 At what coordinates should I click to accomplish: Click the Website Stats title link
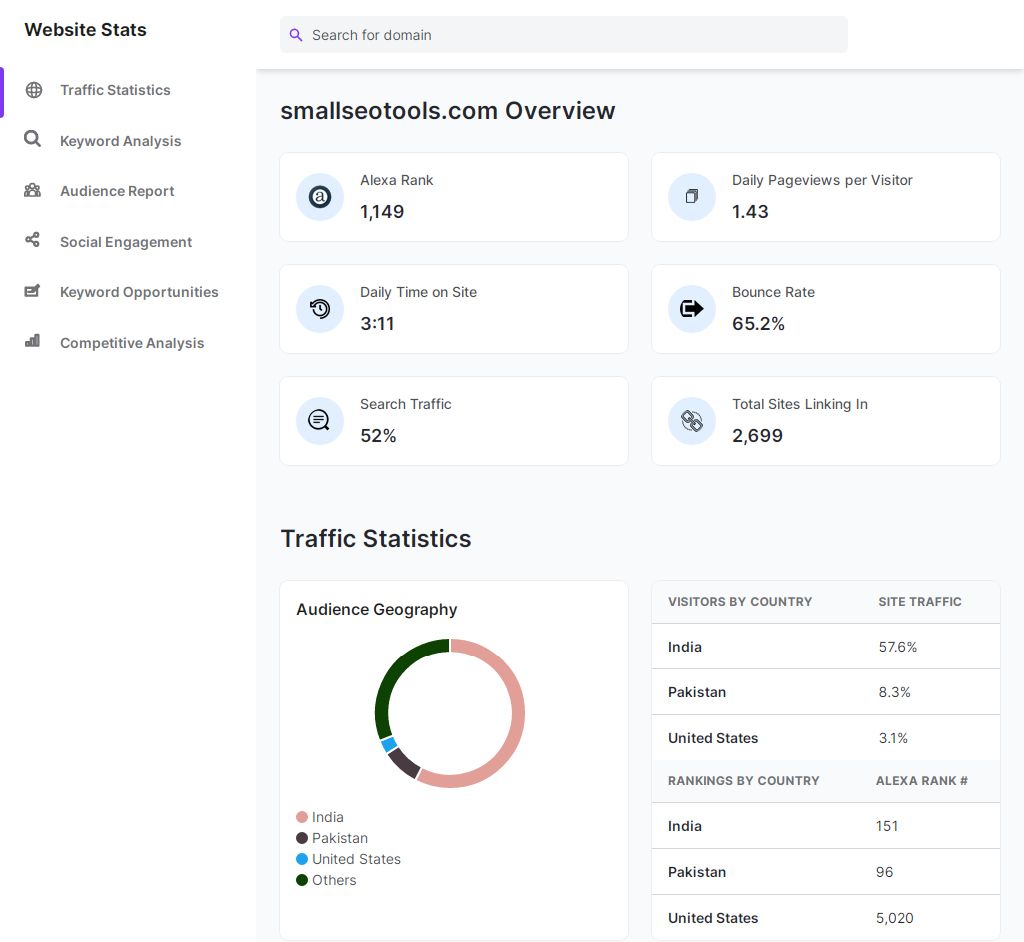click(x=85, y=30)
